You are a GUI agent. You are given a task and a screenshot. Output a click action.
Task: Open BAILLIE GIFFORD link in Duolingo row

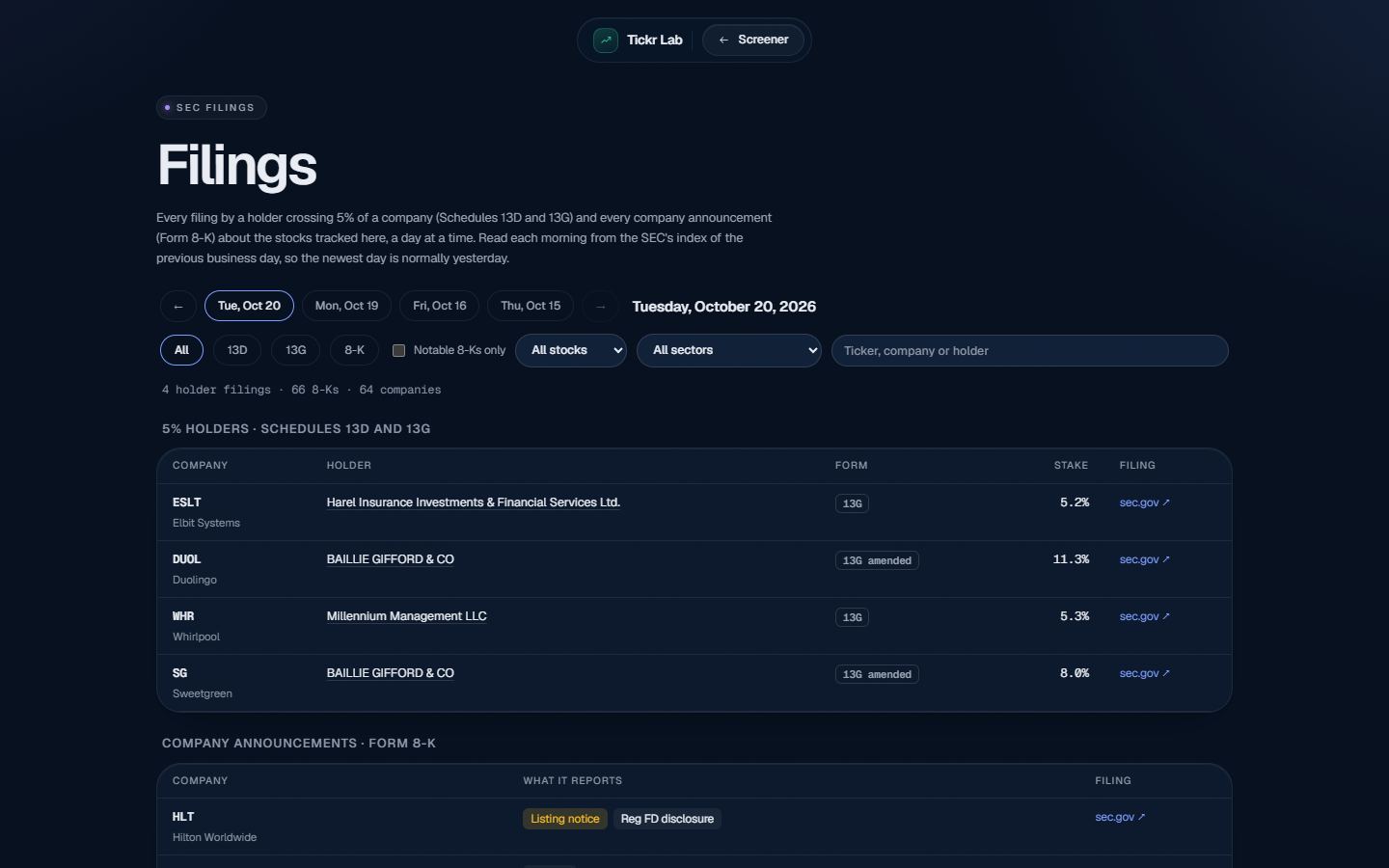pos(391,559)
